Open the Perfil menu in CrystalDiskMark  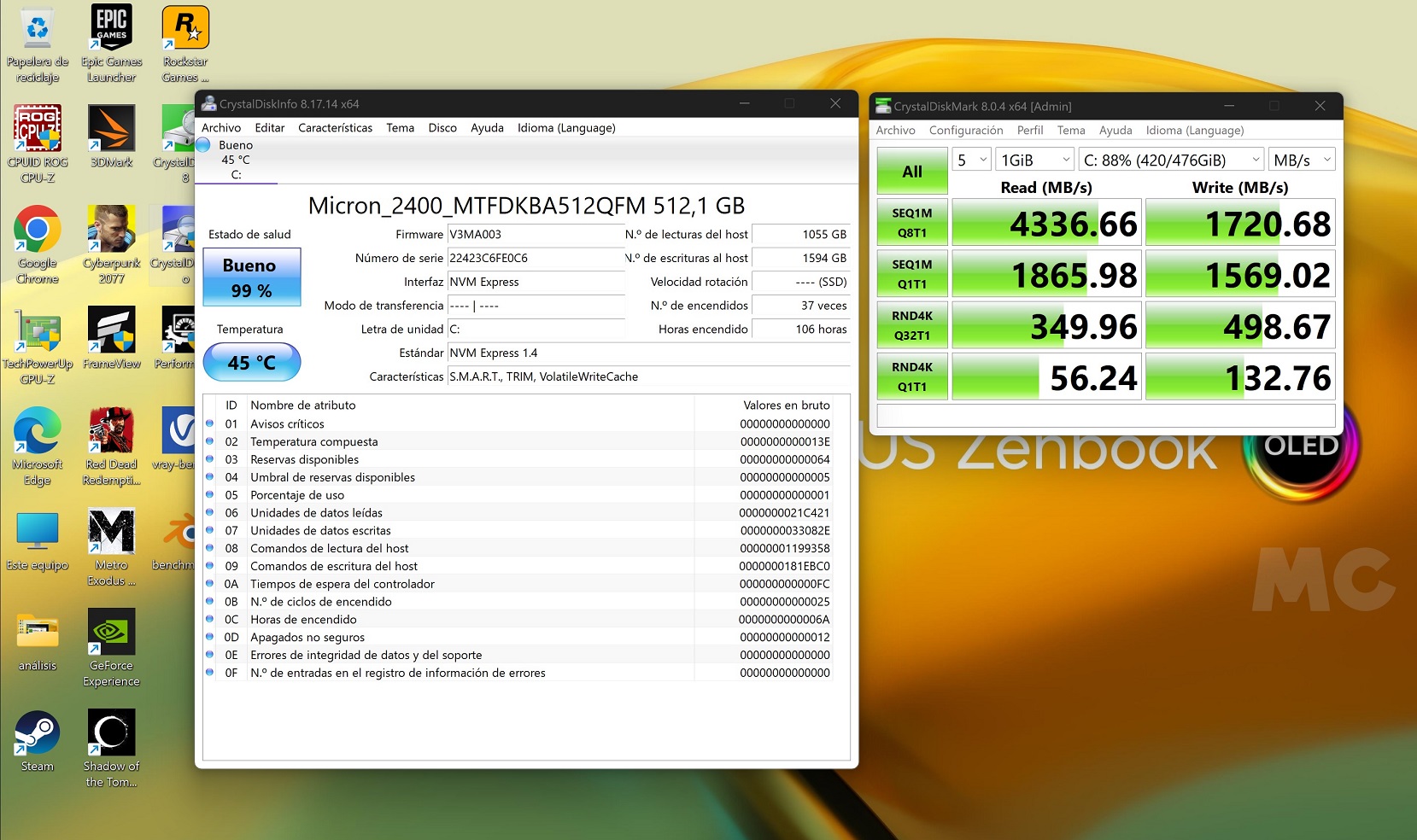pos(1029,131)
